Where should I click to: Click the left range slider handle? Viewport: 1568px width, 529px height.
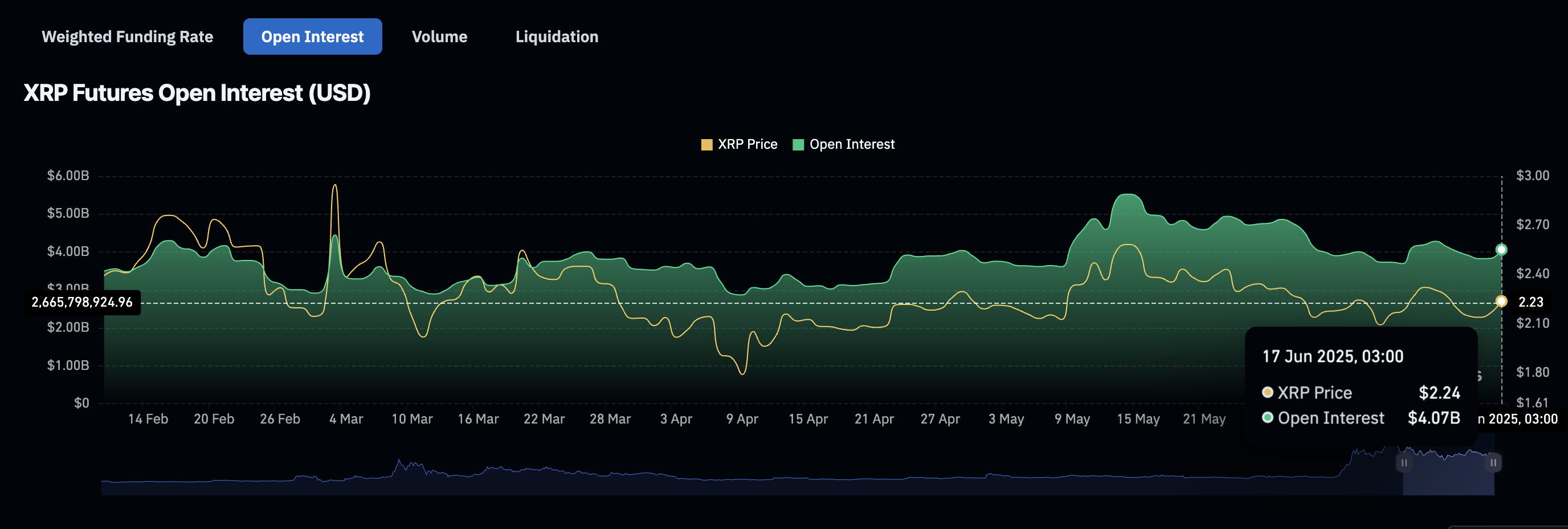(1404, 463)
